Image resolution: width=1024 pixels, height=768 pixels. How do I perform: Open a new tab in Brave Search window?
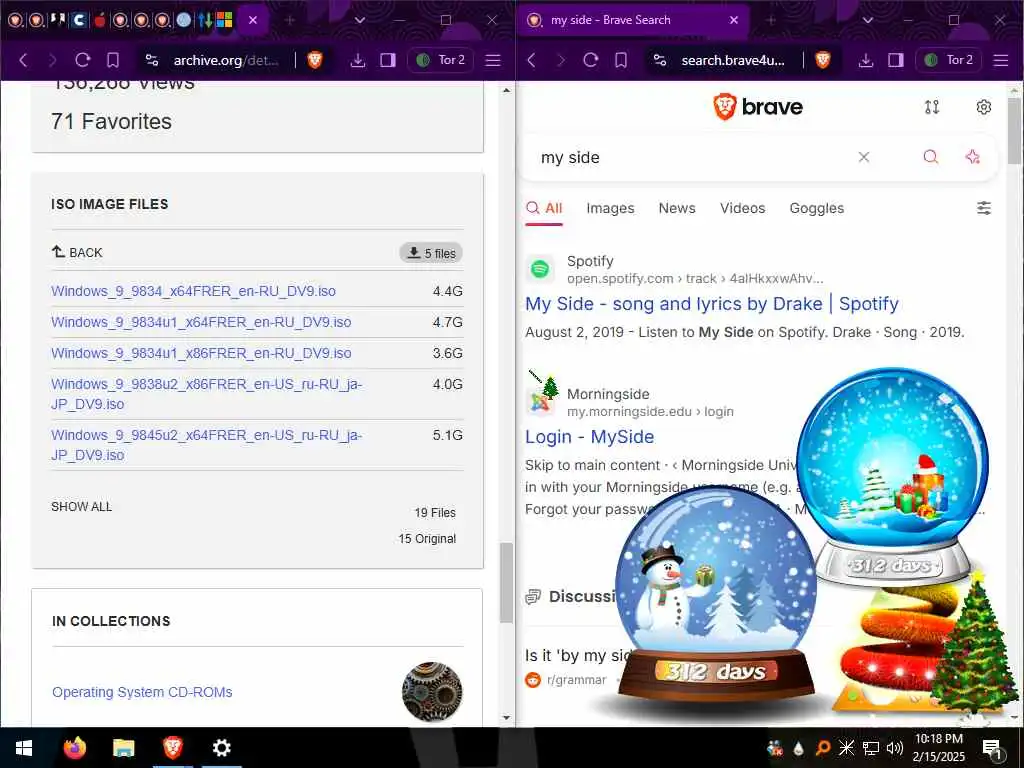coord(771,20)
